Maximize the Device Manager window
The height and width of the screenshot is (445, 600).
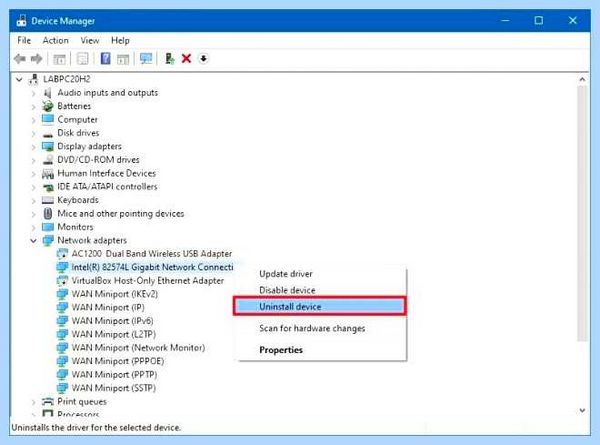pos(538,20)
